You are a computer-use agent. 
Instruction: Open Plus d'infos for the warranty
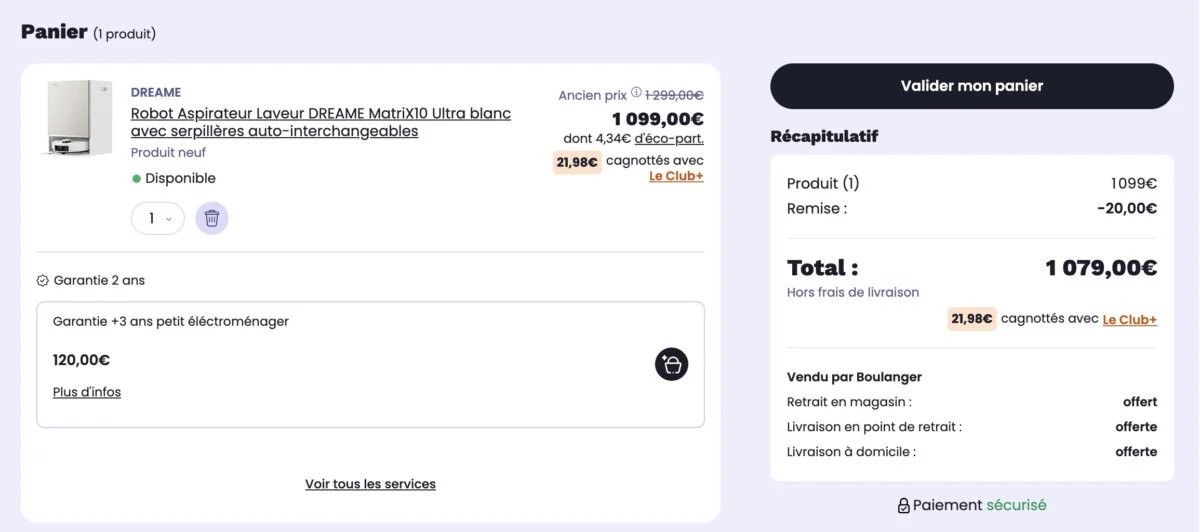87,392
